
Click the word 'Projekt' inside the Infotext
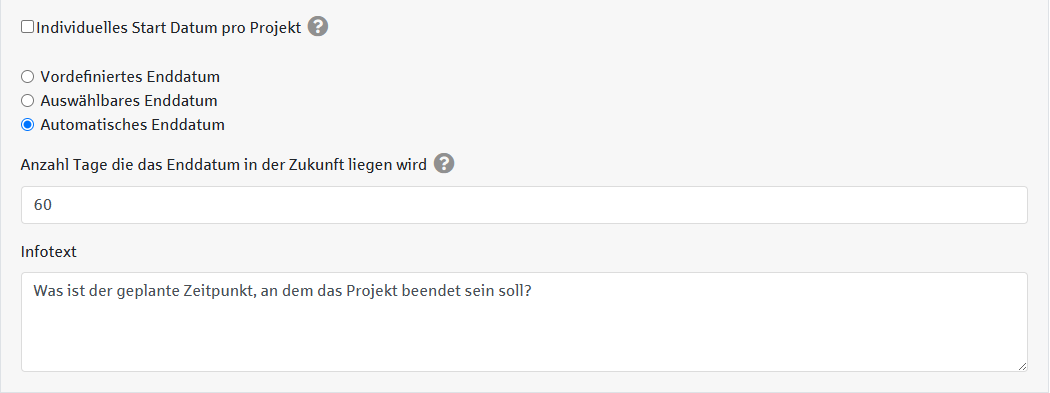(374, 292)
